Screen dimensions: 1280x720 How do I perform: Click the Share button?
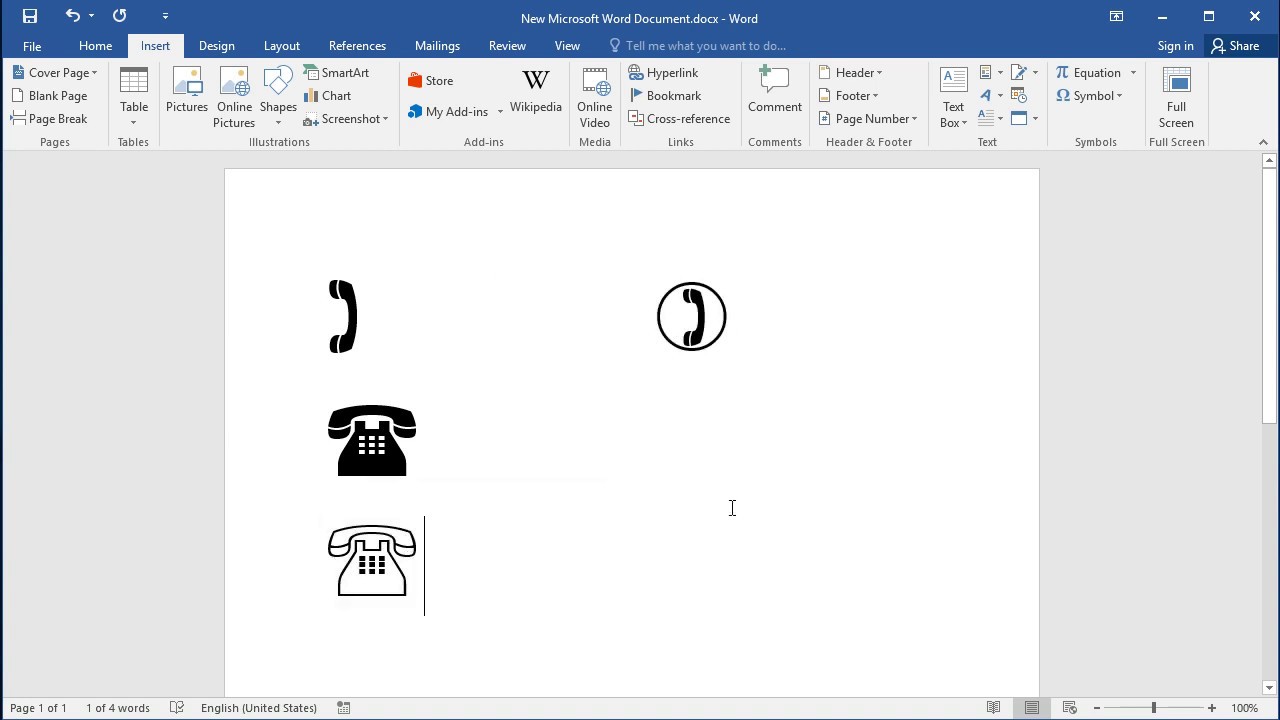pos(1235,46)
